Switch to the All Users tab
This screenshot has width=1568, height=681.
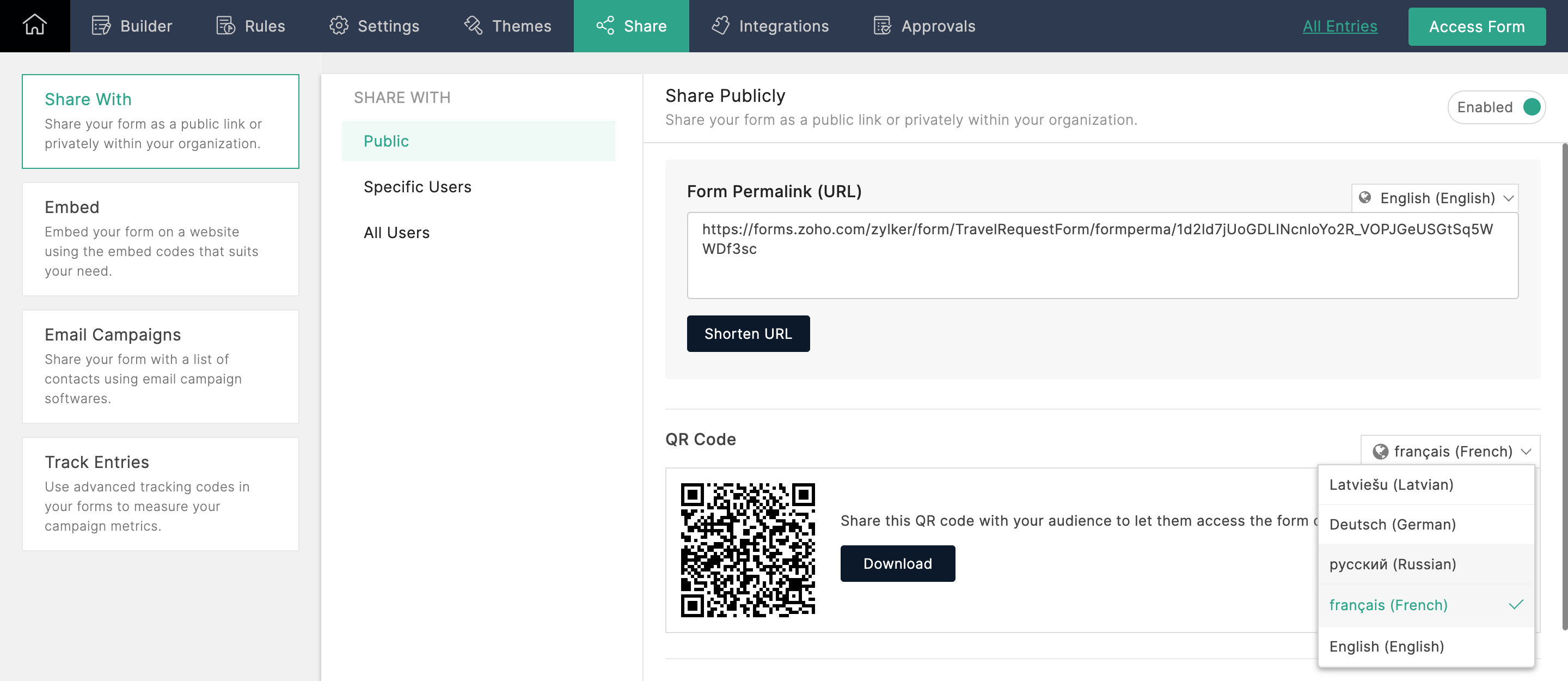(x=397, y=231)
